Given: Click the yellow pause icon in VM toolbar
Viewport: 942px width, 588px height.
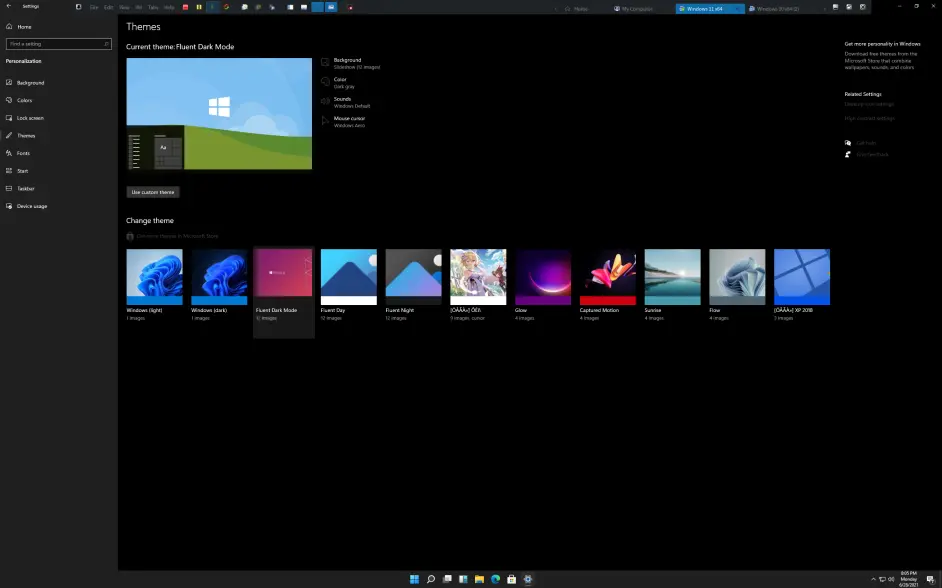Looking at the screenshot, I should [199, 7].
